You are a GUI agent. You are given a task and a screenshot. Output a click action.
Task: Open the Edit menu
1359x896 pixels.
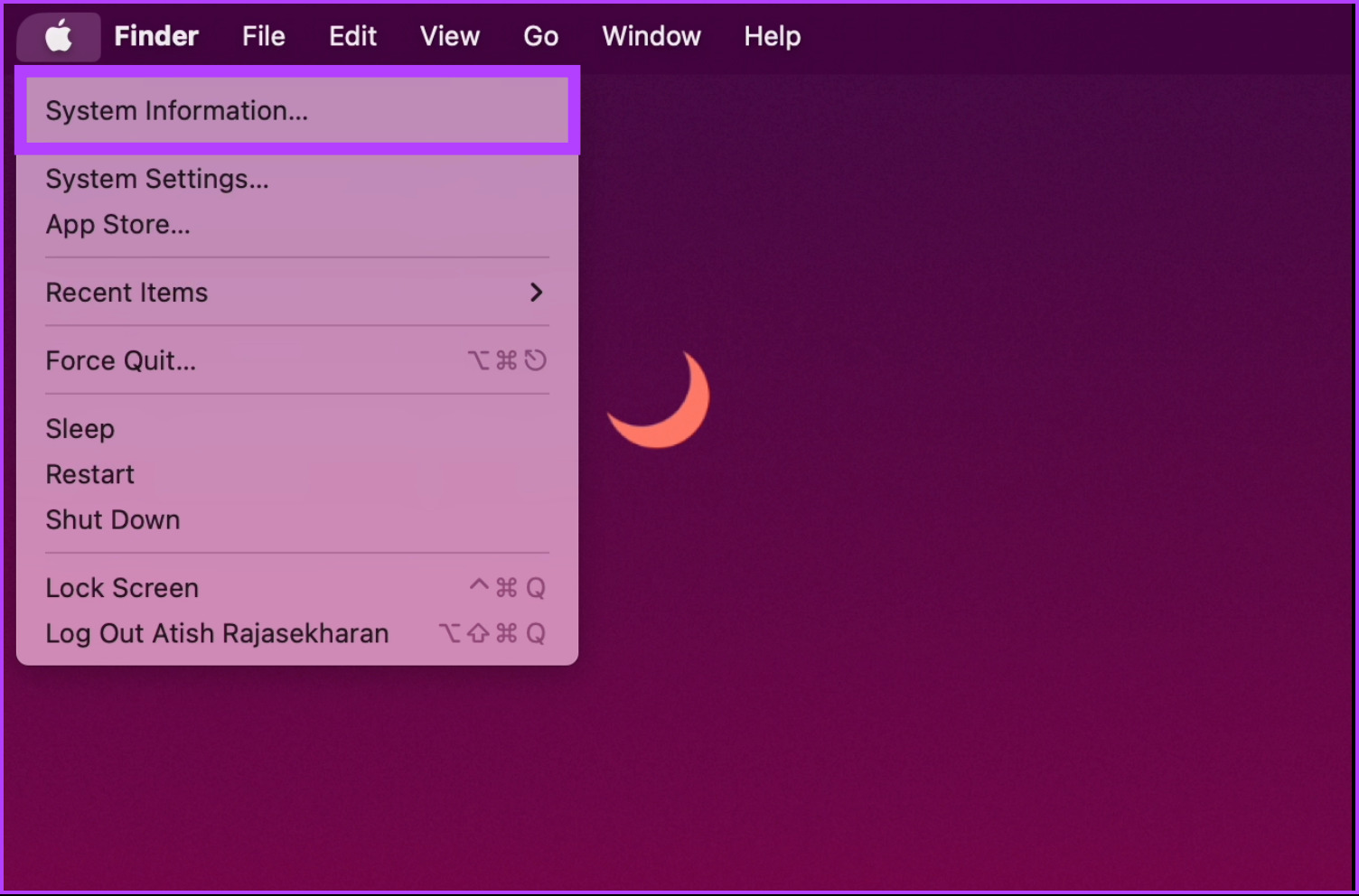[352, 36]
